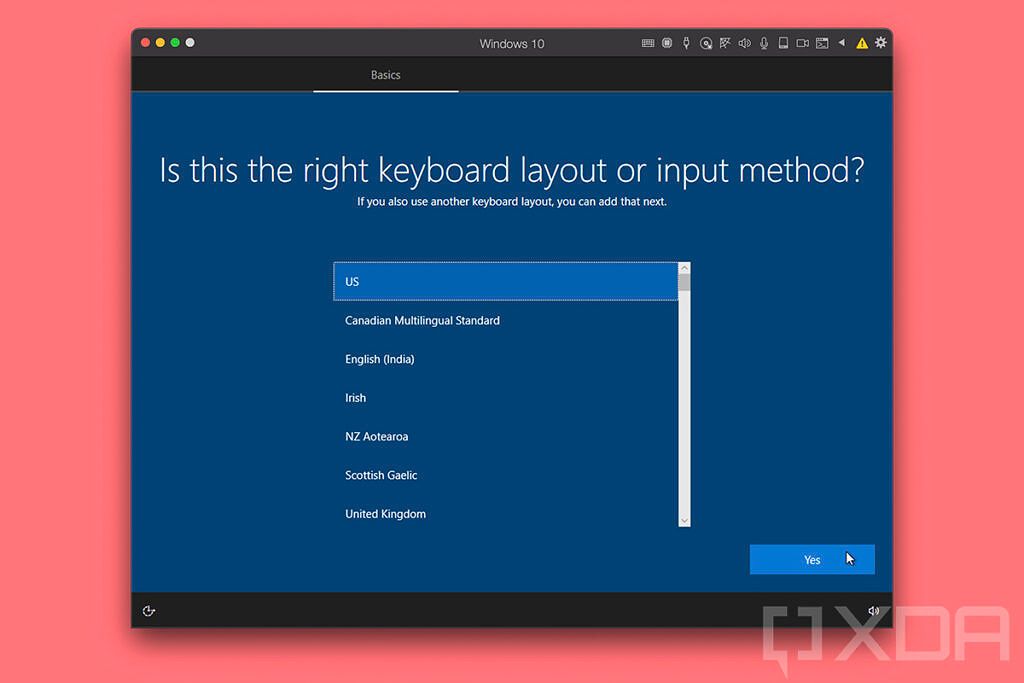Click the CD/DVD drive icon

(x=706, y=43)
